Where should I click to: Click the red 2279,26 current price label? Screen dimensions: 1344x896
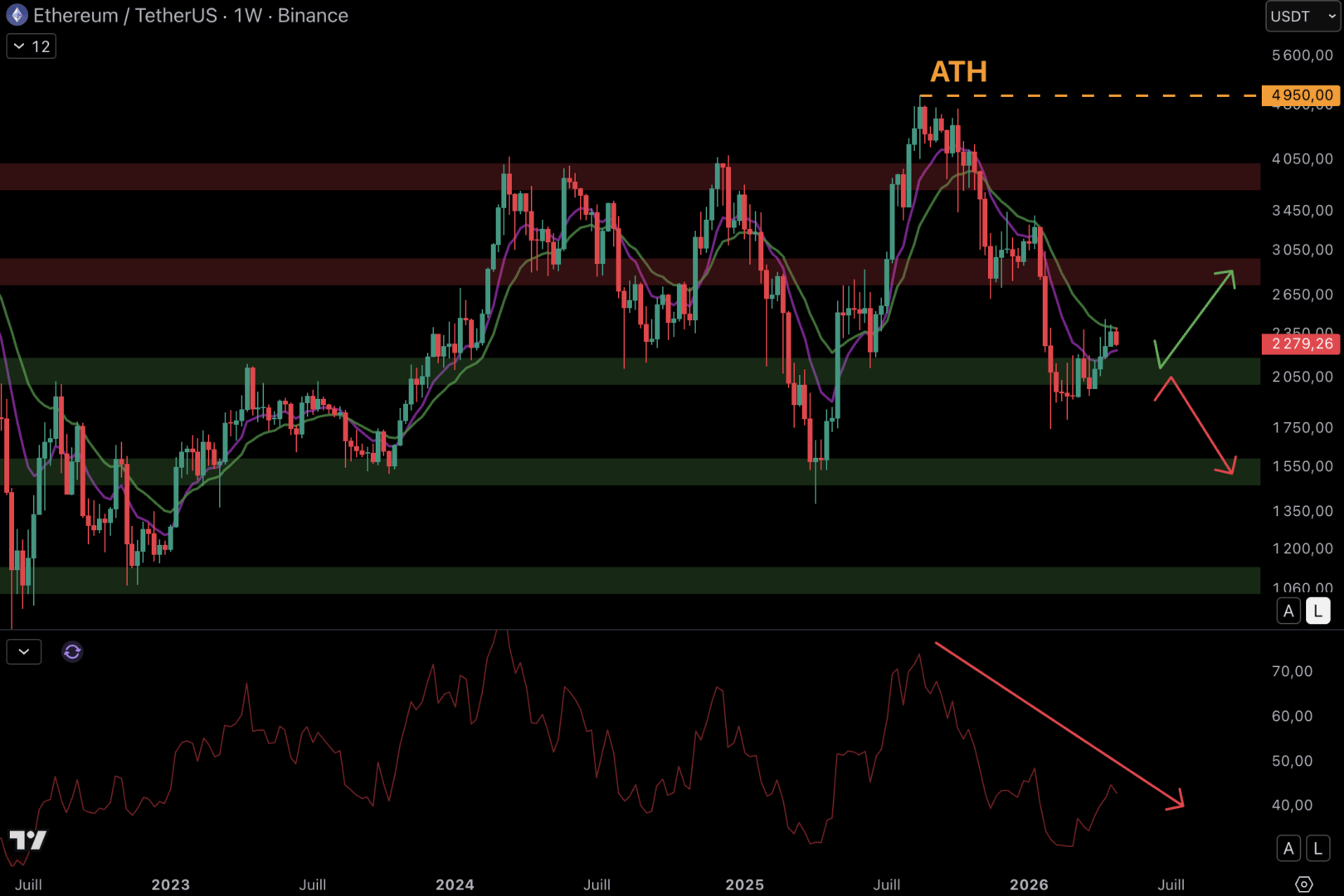coord(1300,343)
